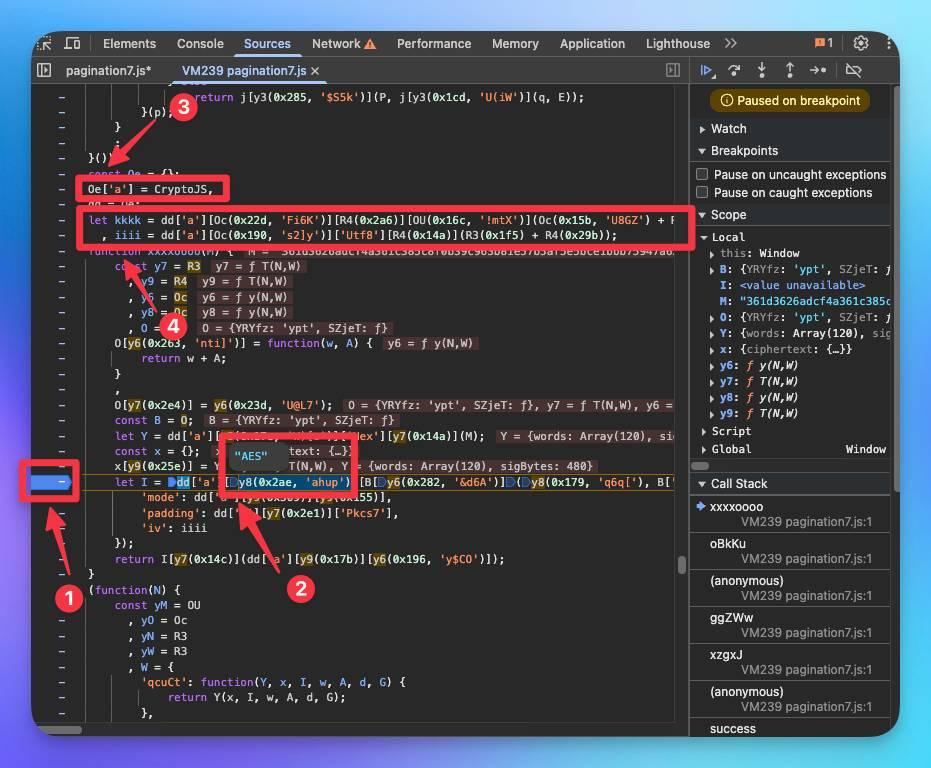Viewport: 931px width, 768px height.
Task: Step into next function call
Action: click(x=762, y=71)
